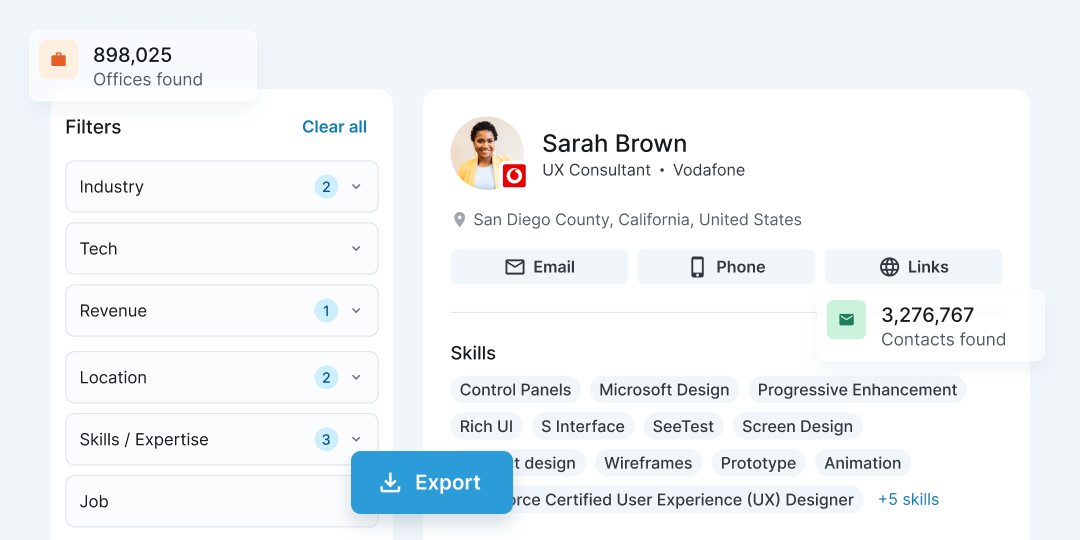Click the phone icon in Phone button
Viewport: 1080px width, 540px height.
(697, 267)
